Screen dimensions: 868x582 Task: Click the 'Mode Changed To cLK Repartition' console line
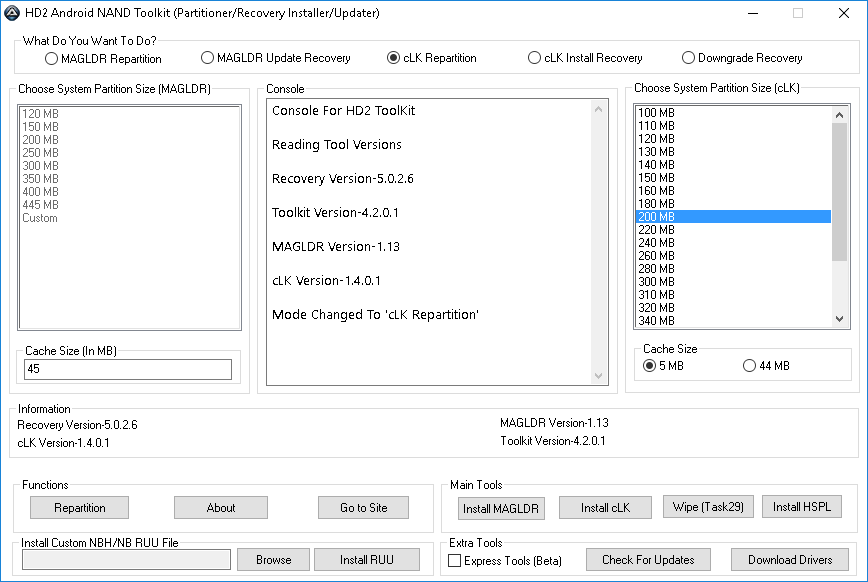click(x=375, y=315)
